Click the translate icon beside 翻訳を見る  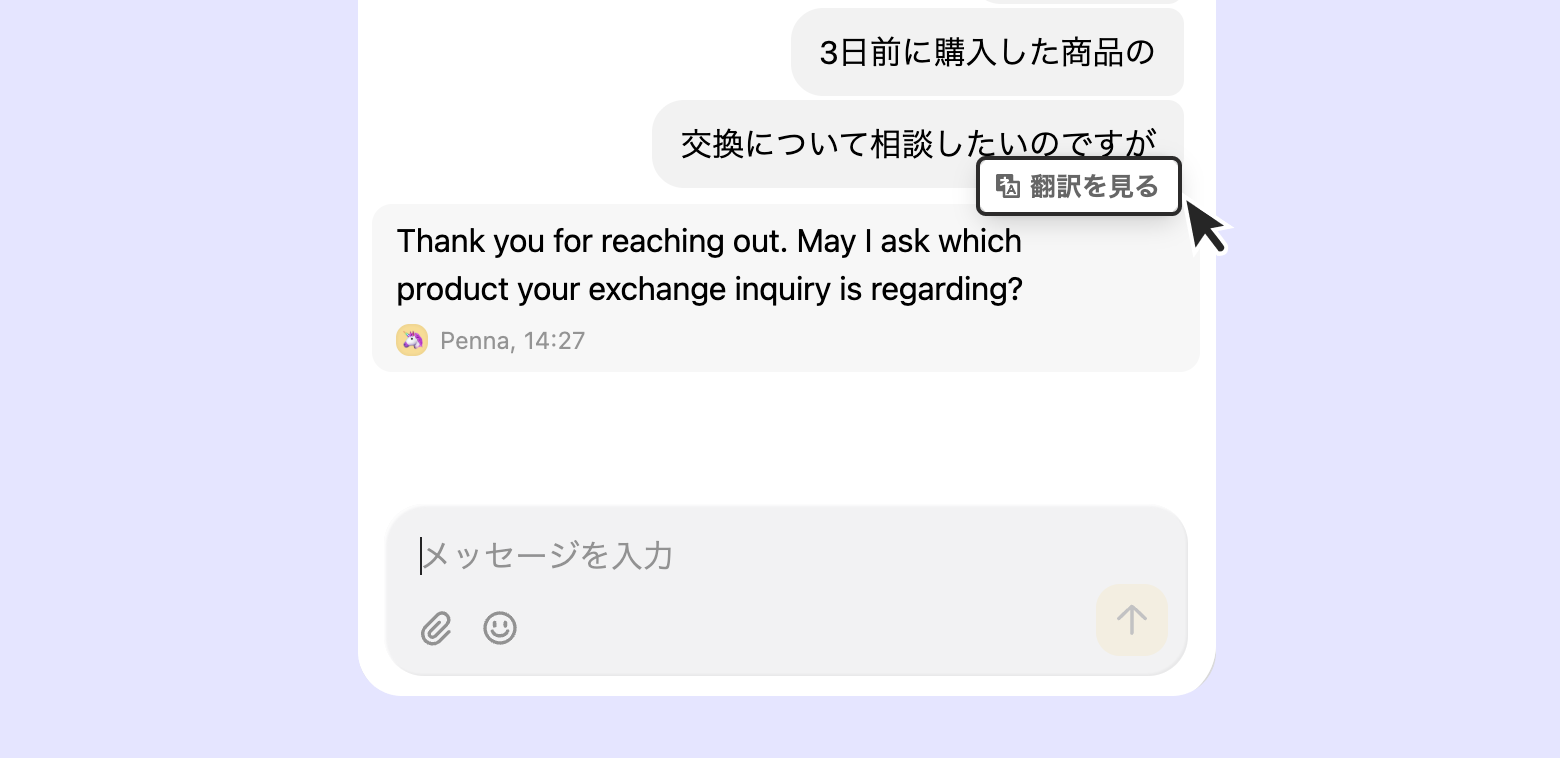click(1008, 186)
